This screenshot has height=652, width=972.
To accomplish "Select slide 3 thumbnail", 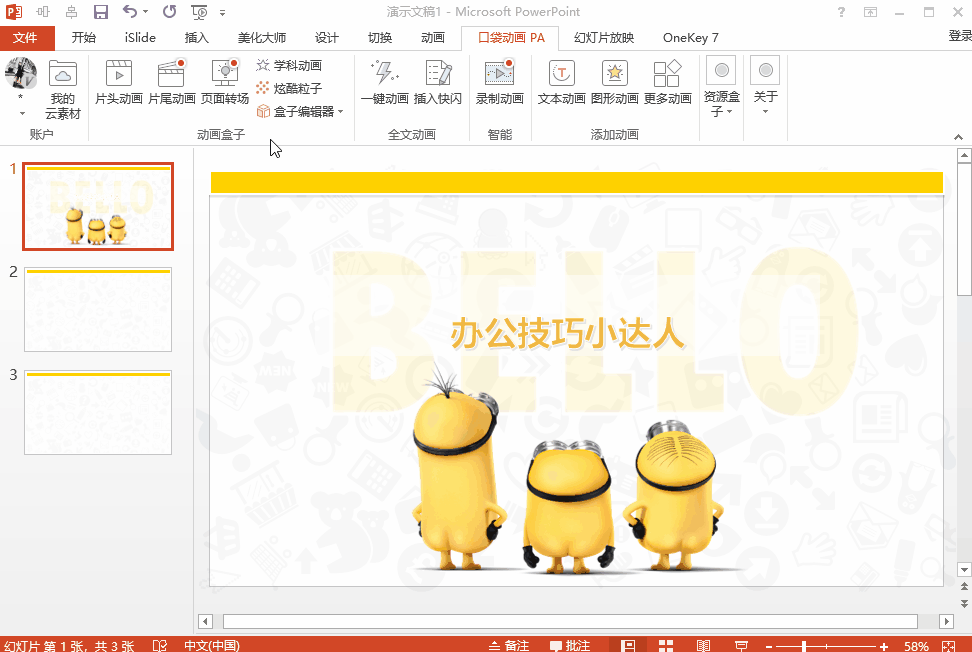I will tap(97, 413).
